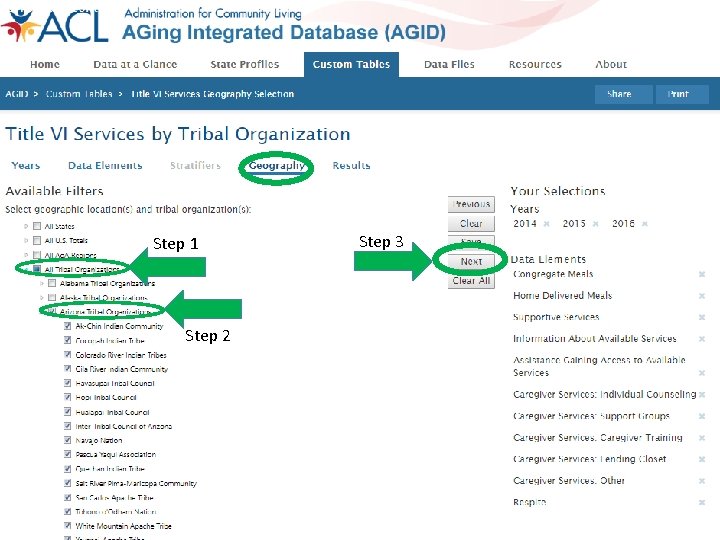This screenshot has width=720, height=540.
Task: Toggle All Tribal Organizations checkbox
Action: [37, 269]
